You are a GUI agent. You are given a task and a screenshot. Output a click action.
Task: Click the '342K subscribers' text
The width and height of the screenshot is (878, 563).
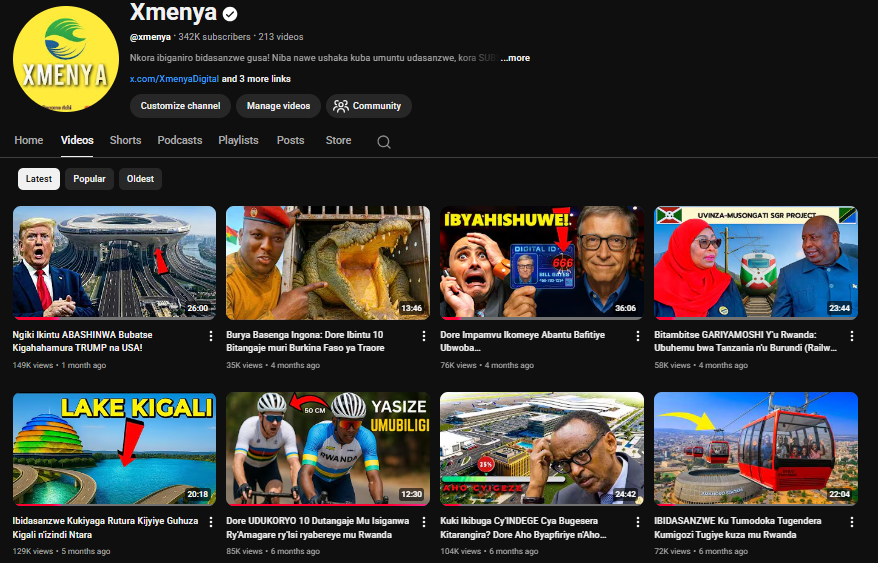214,37
